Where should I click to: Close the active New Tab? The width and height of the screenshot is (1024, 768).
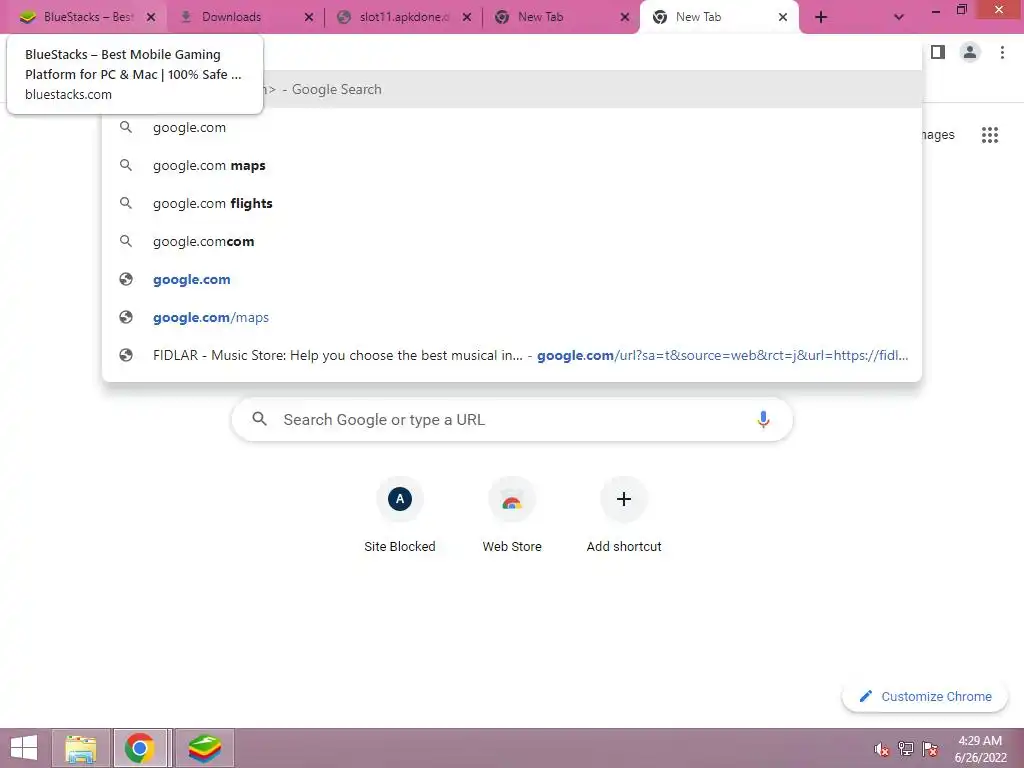(783, 17)
